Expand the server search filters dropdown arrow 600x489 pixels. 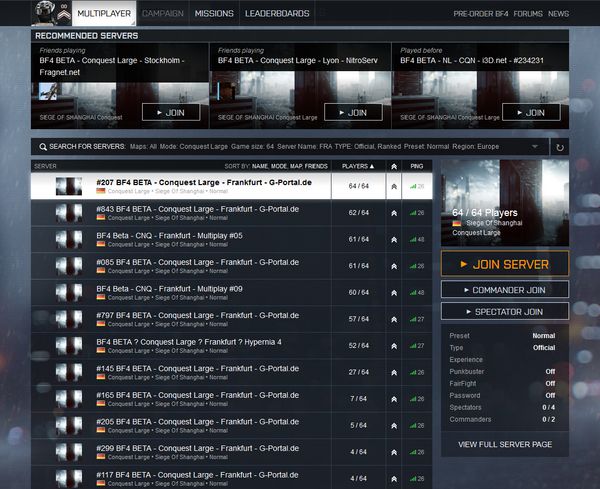(x=534, y=147)
